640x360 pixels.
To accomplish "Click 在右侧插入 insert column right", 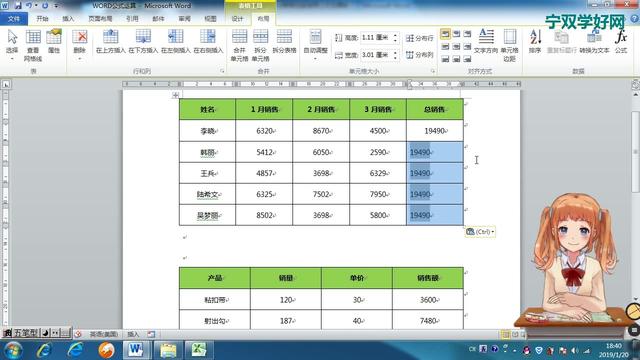I will (x=208, y=42).
